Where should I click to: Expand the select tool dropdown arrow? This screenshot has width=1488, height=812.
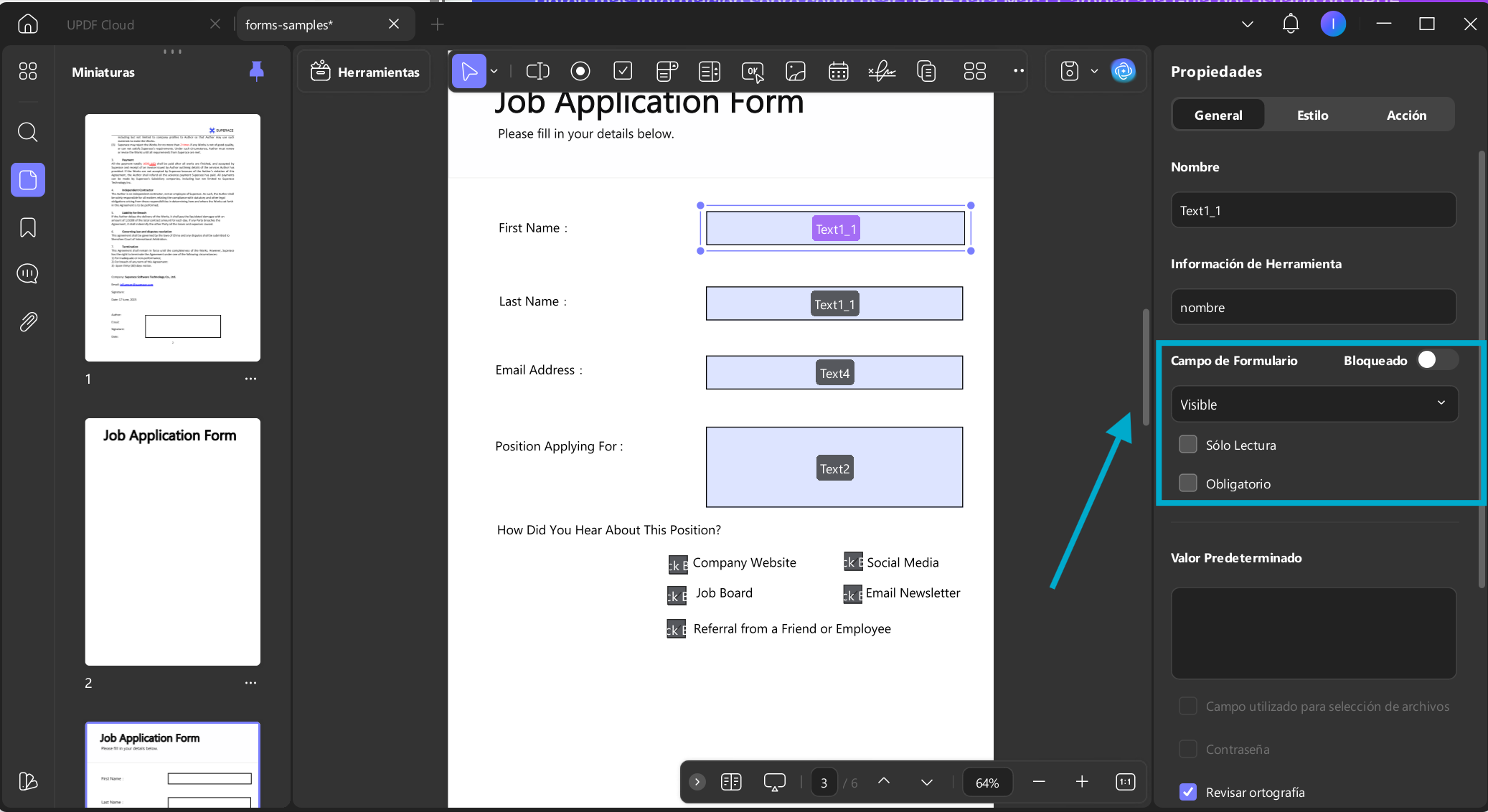494,71
